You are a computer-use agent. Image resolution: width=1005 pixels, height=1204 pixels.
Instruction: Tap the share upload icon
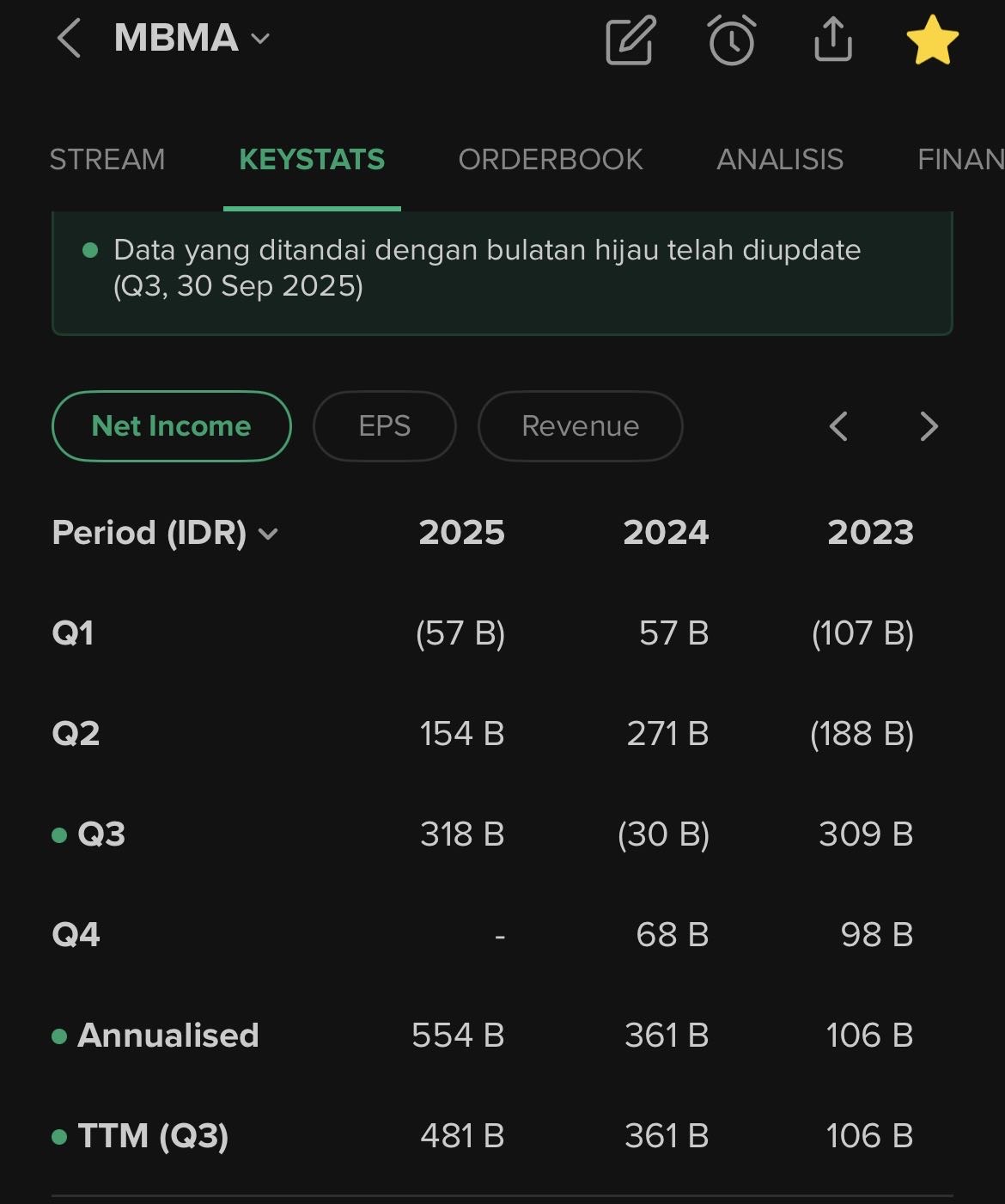coord(832,40)
